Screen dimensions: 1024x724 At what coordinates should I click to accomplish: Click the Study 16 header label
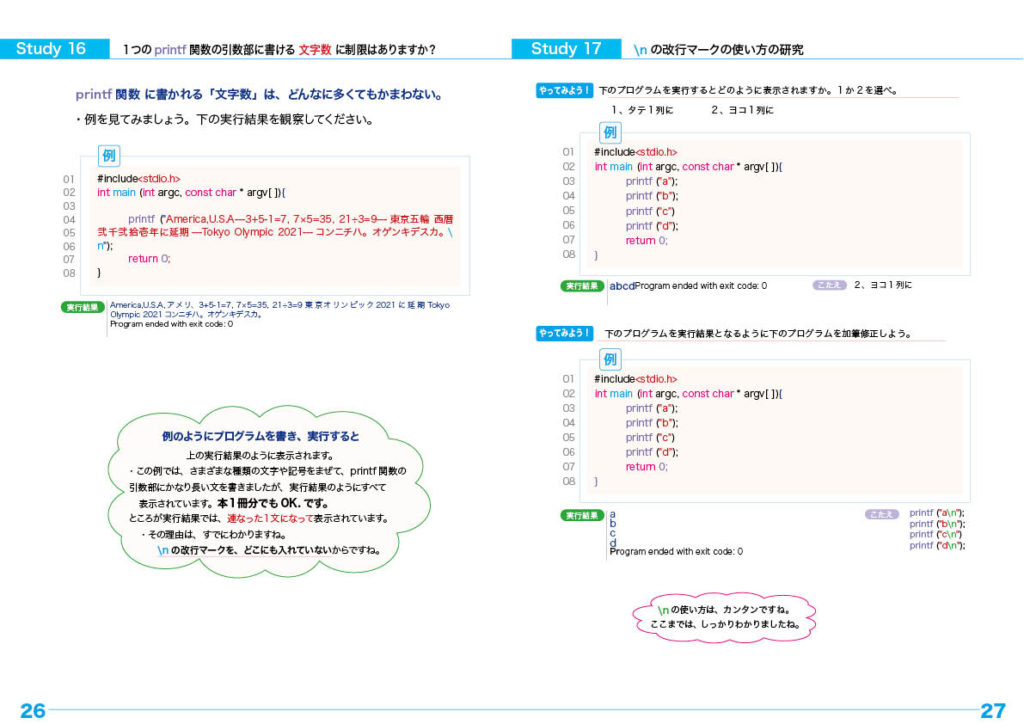[x=50, y=49]
